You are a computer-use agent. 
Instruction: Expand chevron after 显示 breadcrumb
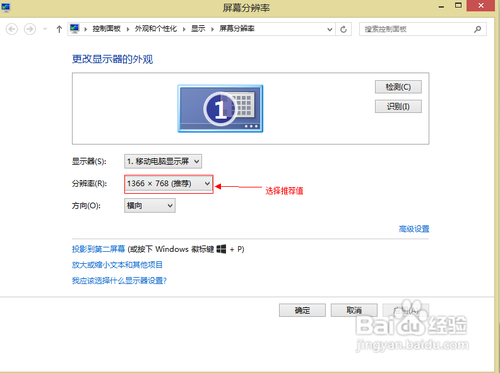(x=212, y=29)
